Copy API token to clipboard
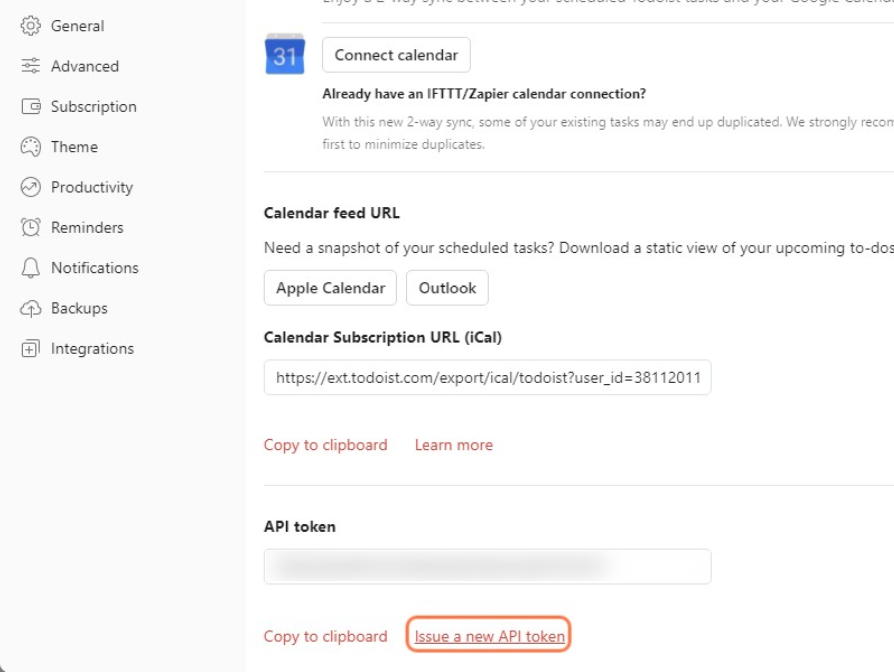 pyautogui.click(x=326, y=637)
